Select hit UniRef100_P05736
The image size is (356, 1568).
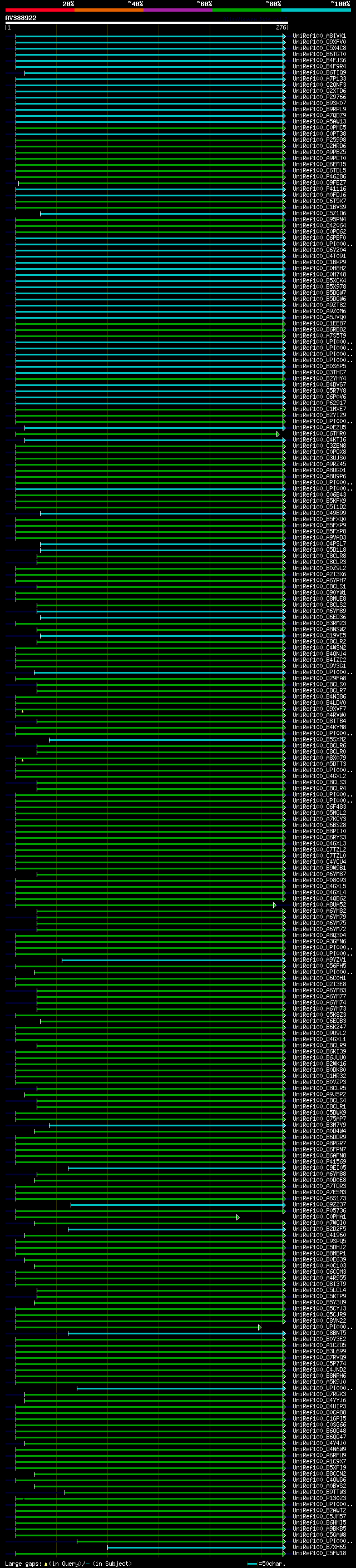[x=319, y=1211]
